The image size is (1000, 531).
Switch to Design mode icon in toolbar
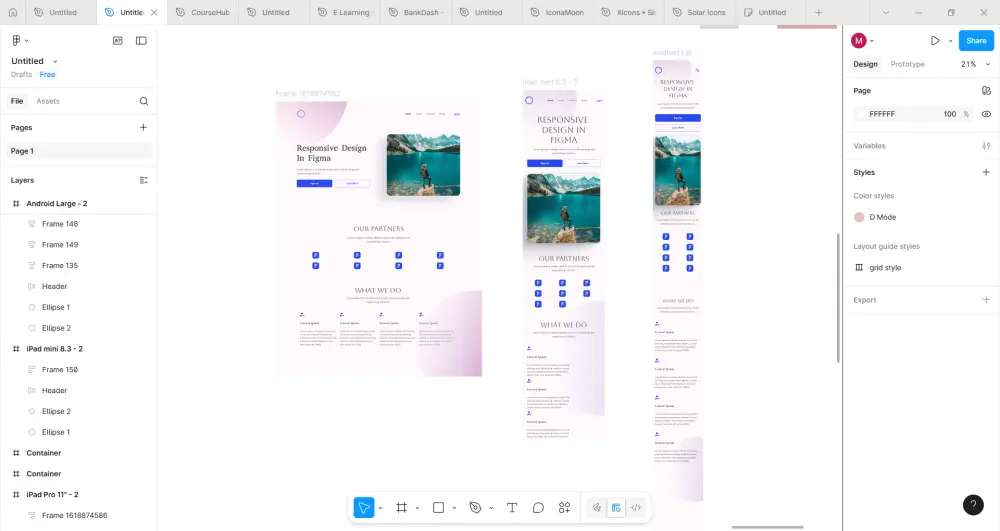[616, 507]
